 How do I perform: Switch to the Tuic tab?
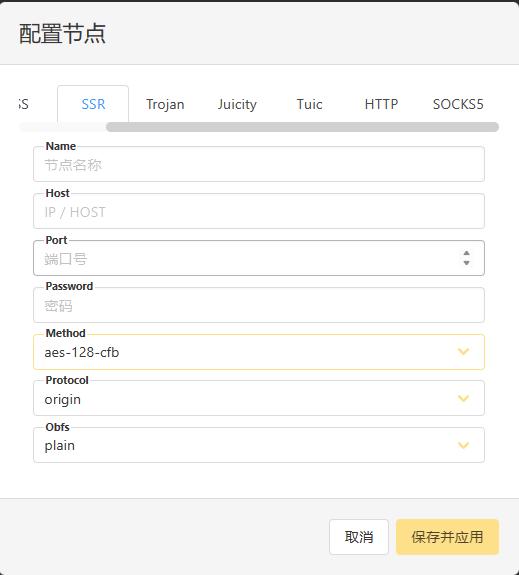pyautogui.click(x=309, y=104)
